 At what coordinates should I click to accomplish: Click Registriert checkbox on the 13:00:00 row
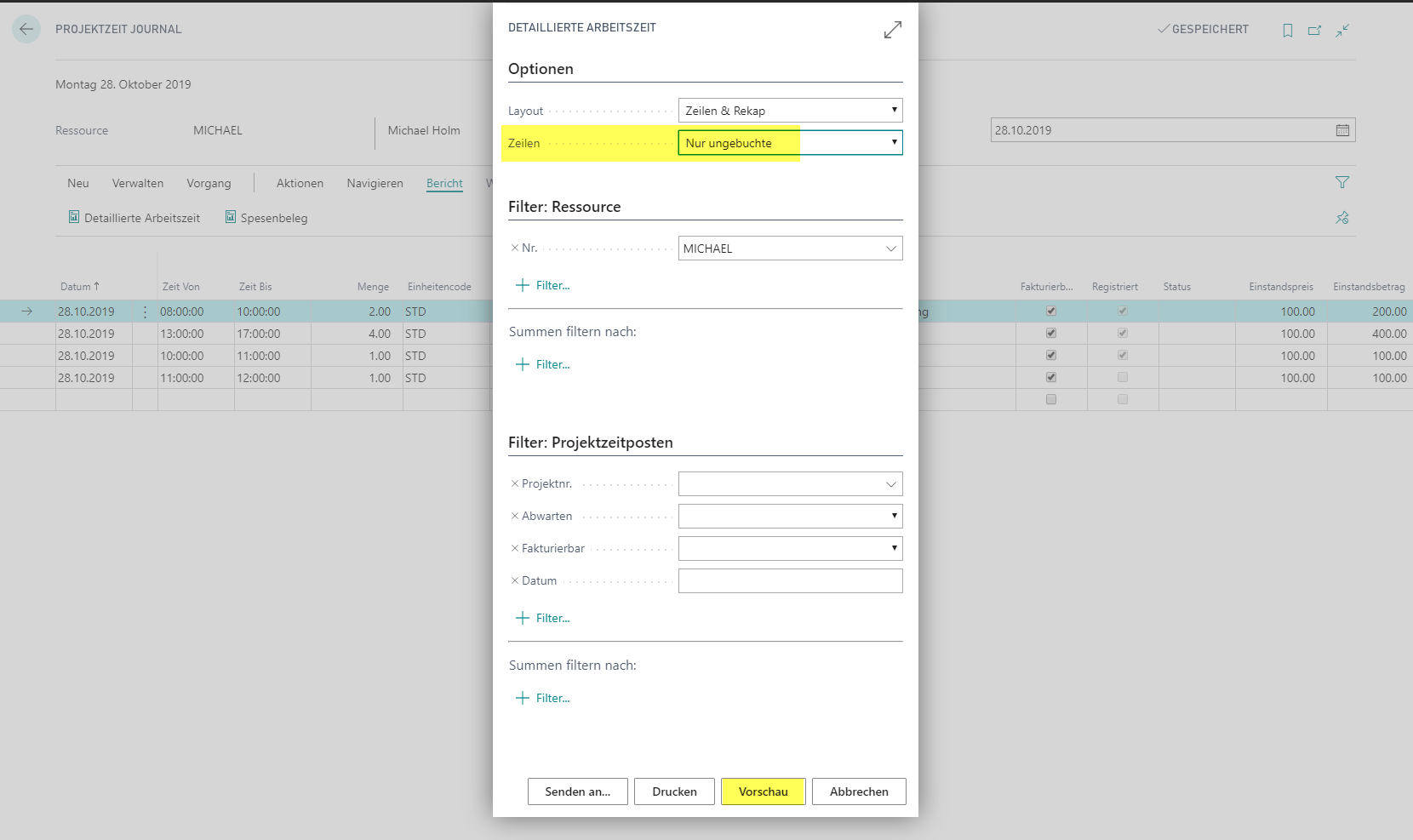point(1123,334)
